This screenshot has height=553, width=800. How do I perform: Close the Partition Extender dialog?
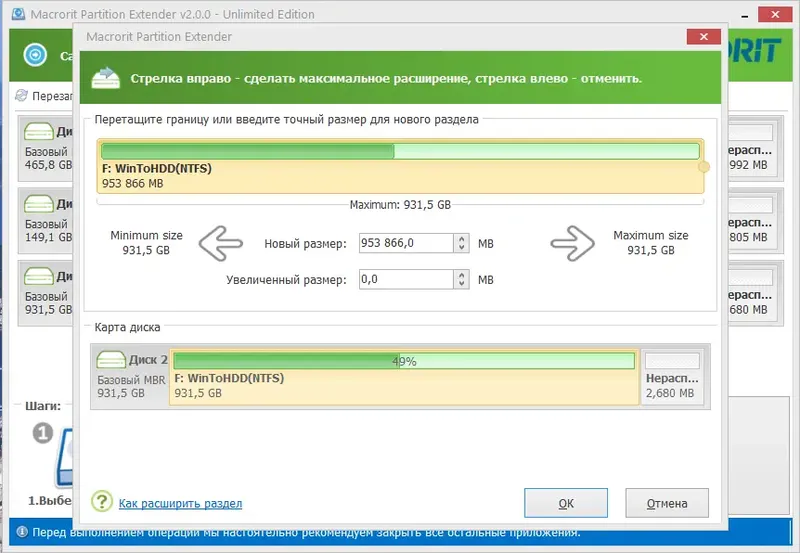(x=704, y=37)
